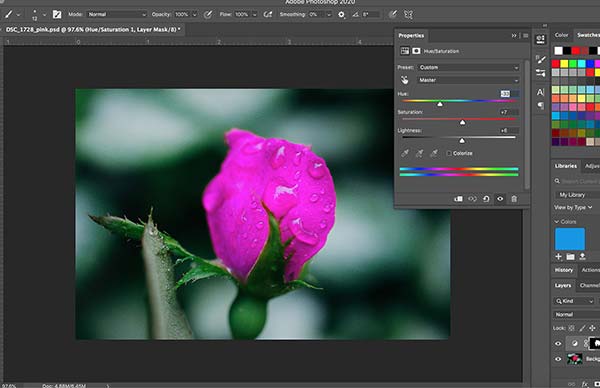600x388 pixels.
Task: Select the layer mask icon in Properties
Action: pos(416,51)
